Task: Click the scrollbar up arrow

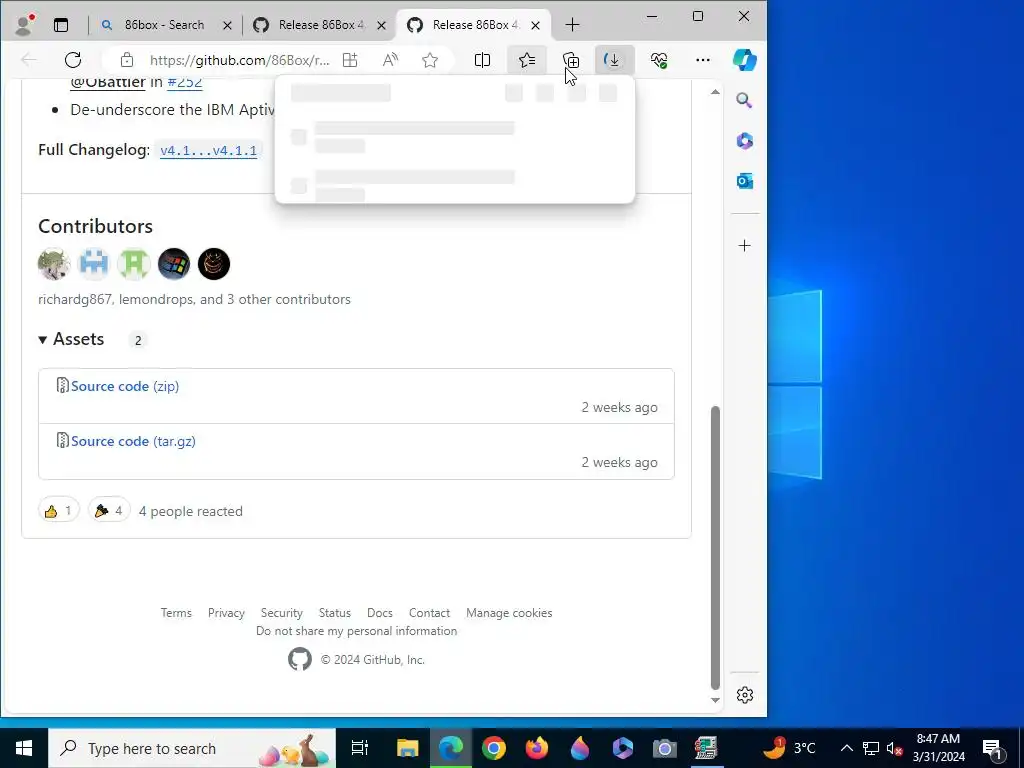Action: pyautogui.click(x=715, y=92)
